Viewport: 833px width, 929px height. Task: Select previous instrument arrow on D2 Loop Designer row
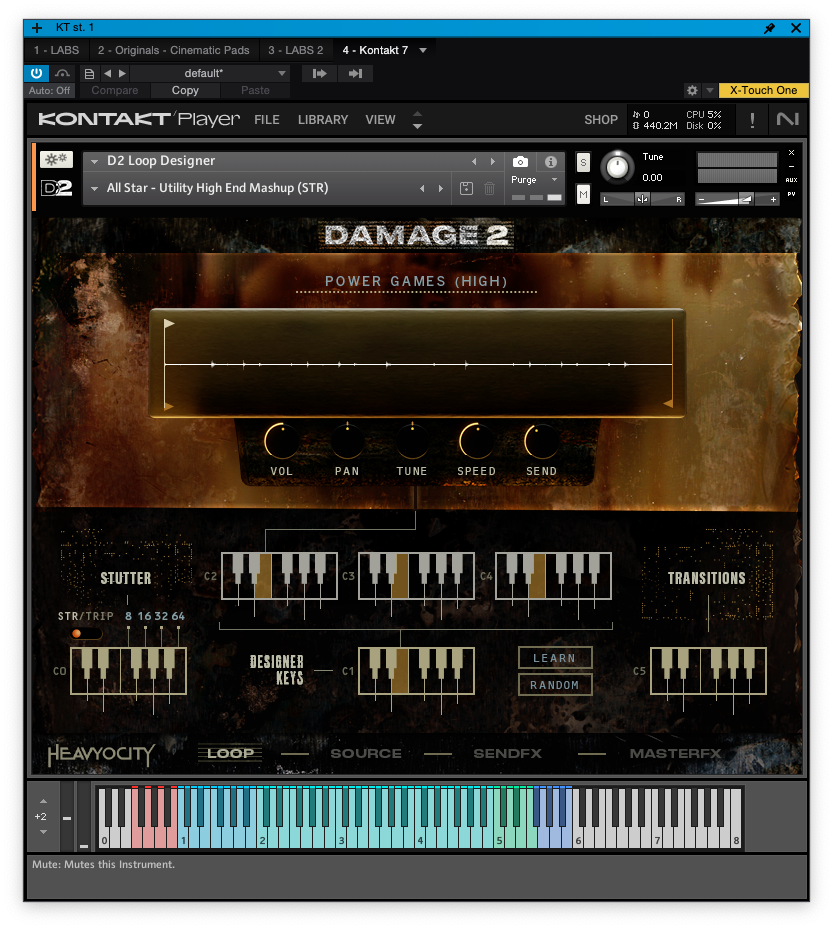click(473, 161)
